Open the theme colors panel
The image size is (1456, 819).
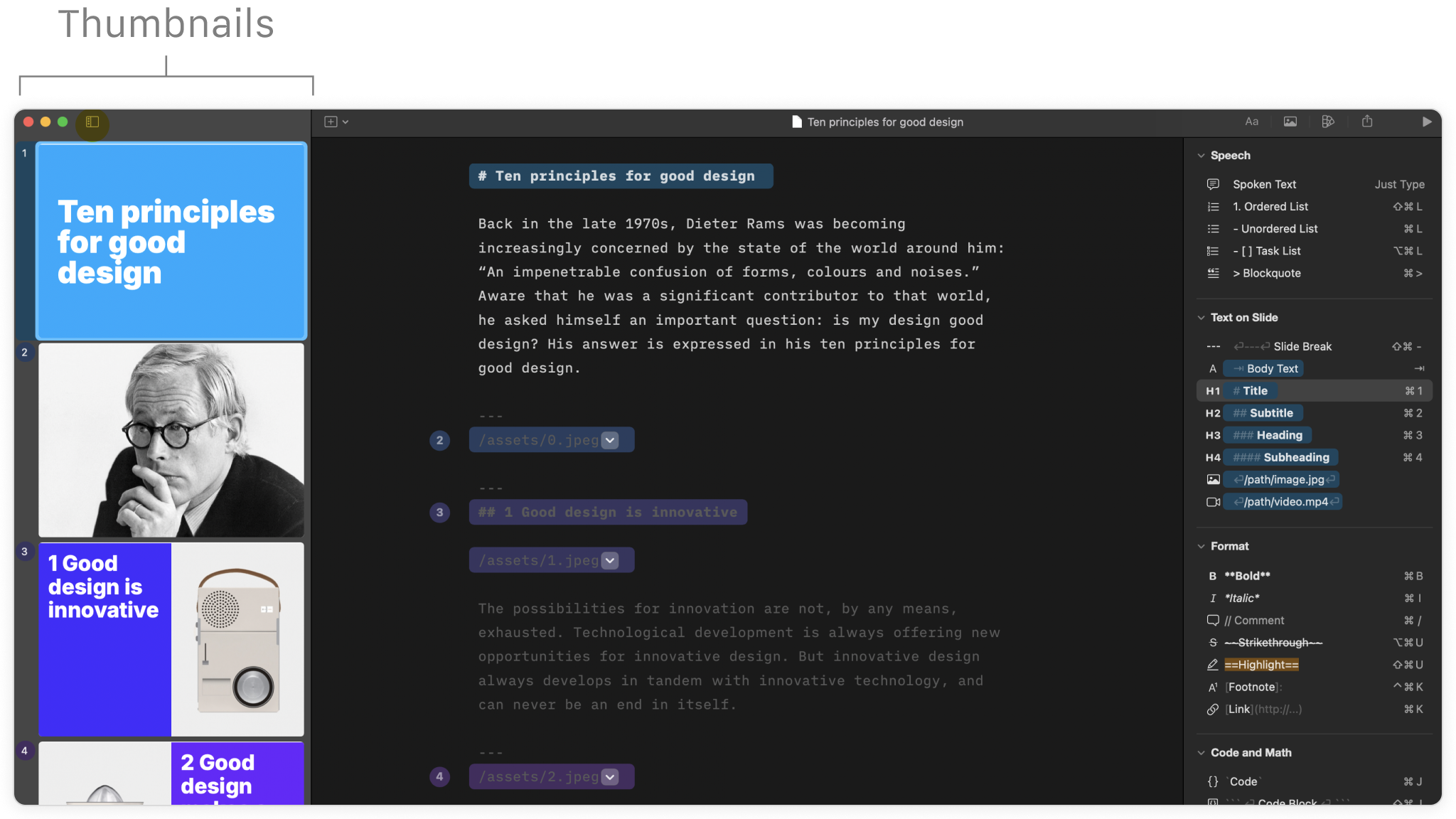coord(1329,122)
